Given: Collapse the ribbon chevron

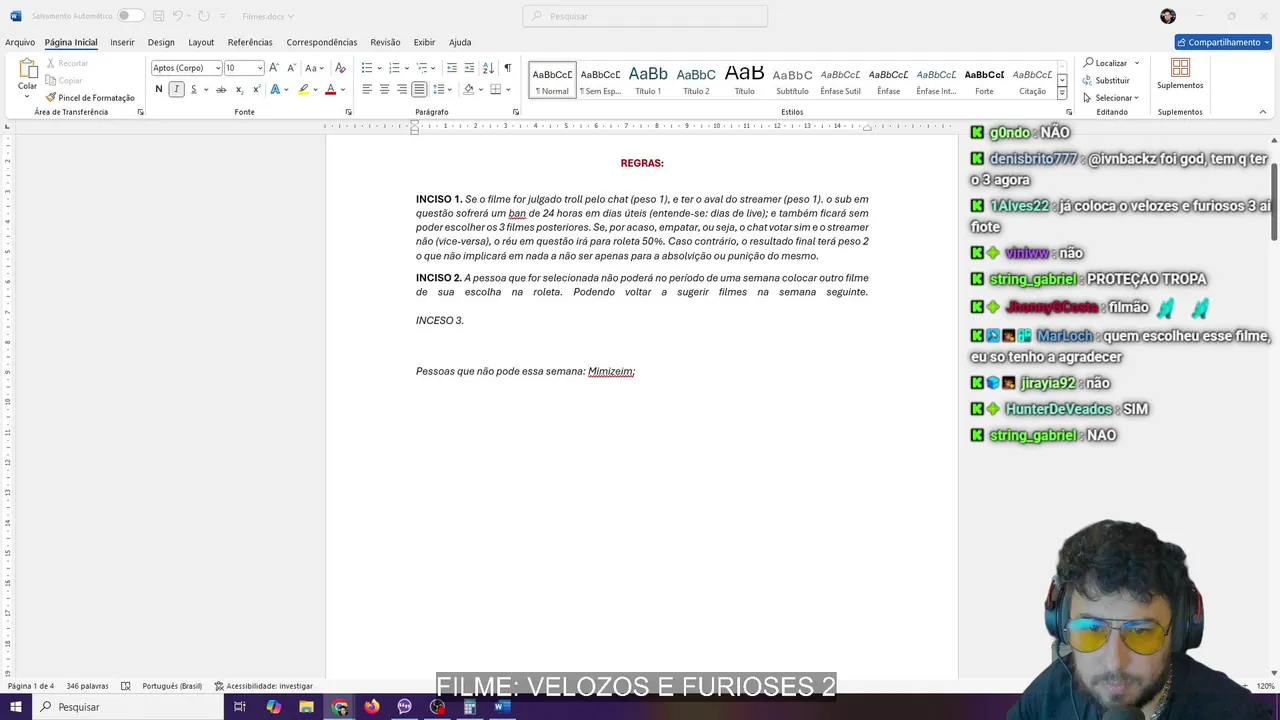Looking at the screenshot, I should [x=1262, y=112].
